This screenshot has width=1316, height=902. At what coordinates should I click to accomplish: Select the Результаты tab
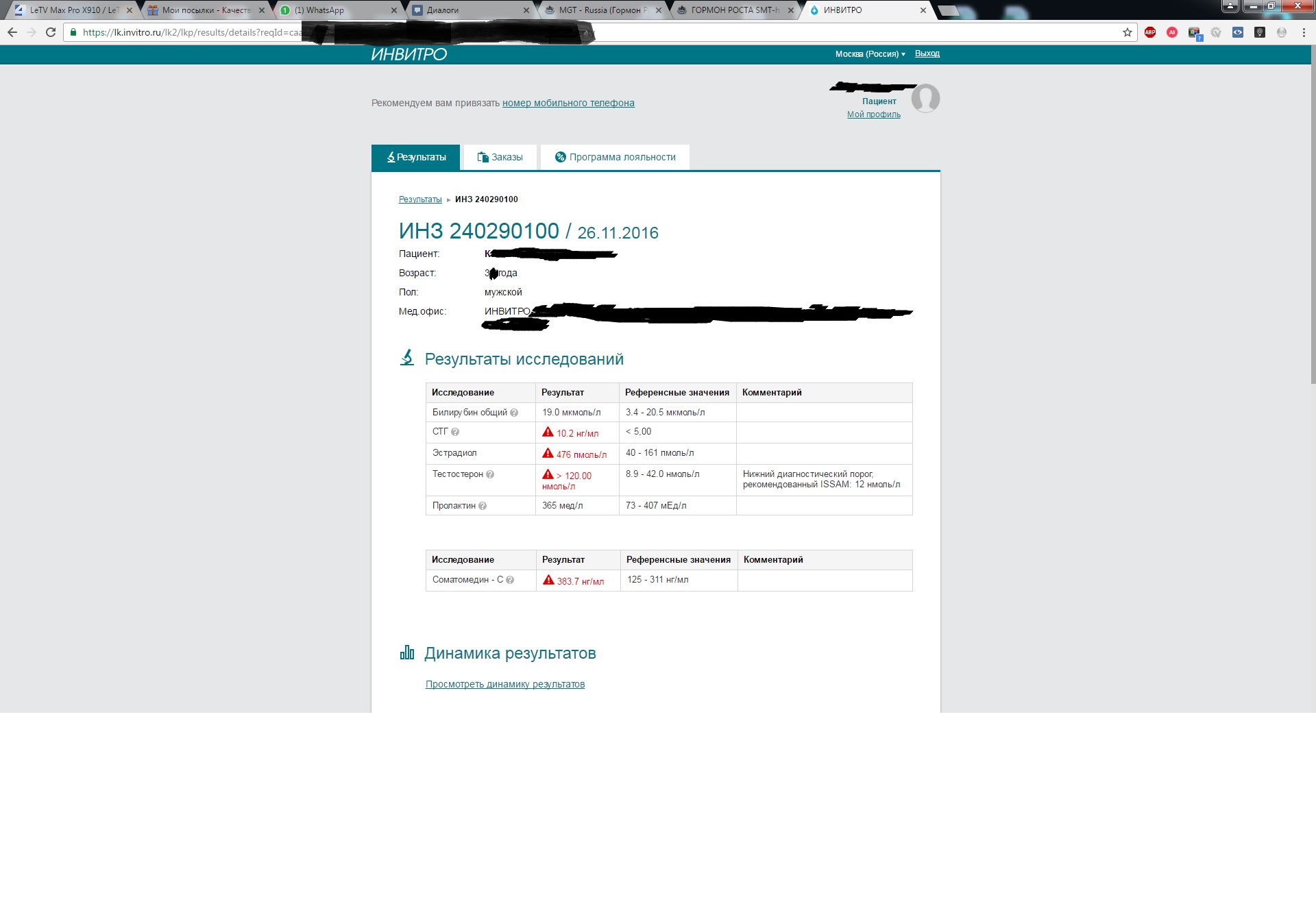coord(415,157)
